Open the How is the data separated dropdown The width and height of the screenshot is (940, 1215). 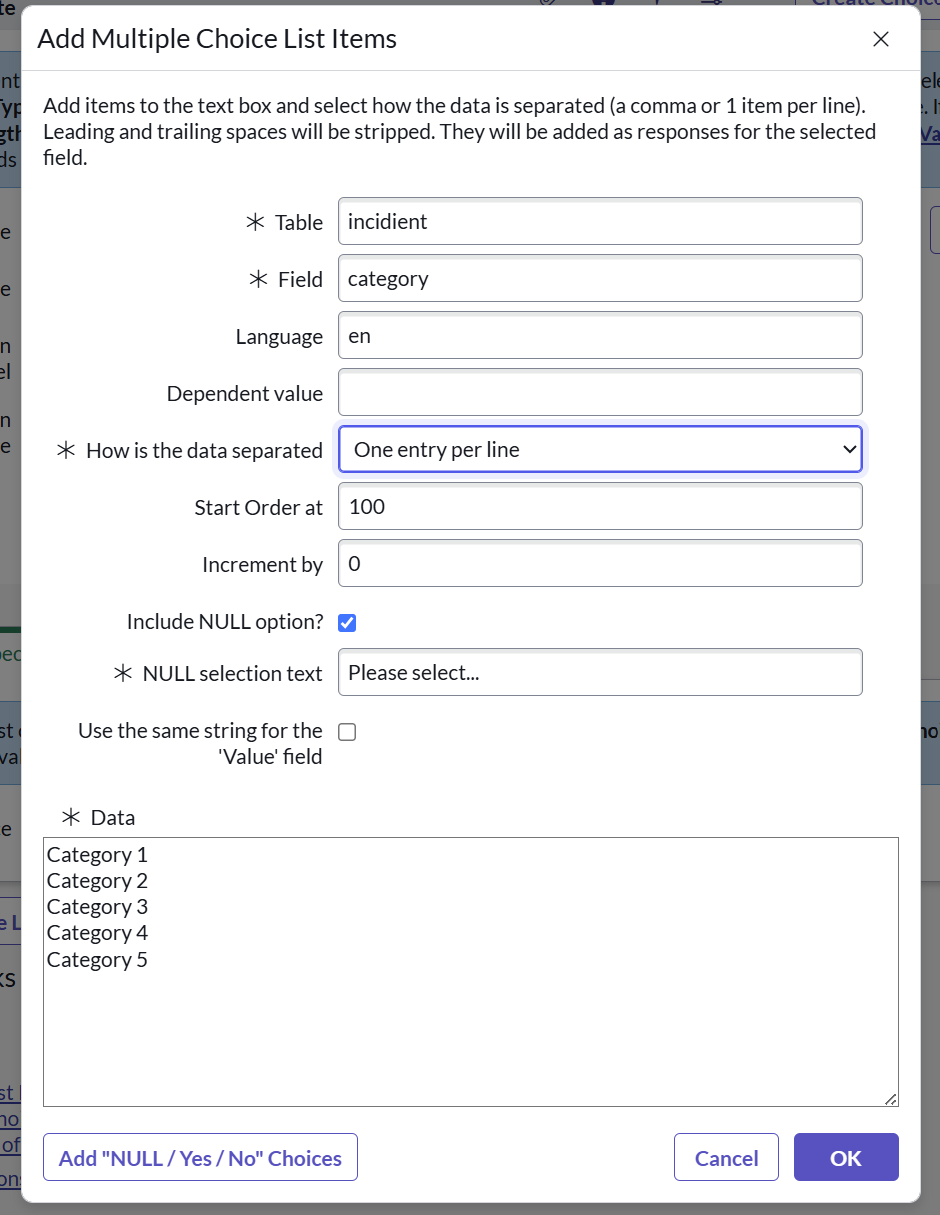(x=600, y=449)
